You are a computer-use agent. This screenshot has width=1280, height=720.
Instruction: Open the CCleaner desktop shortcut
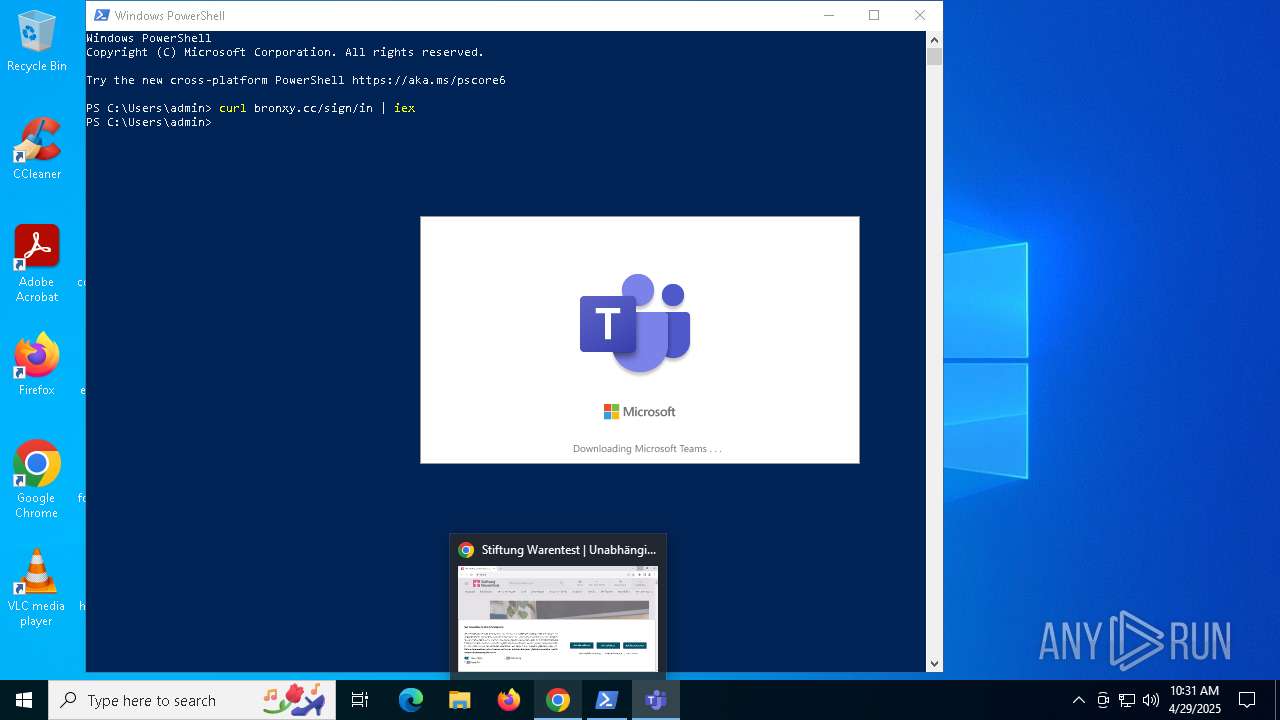[x=37, y=149]
